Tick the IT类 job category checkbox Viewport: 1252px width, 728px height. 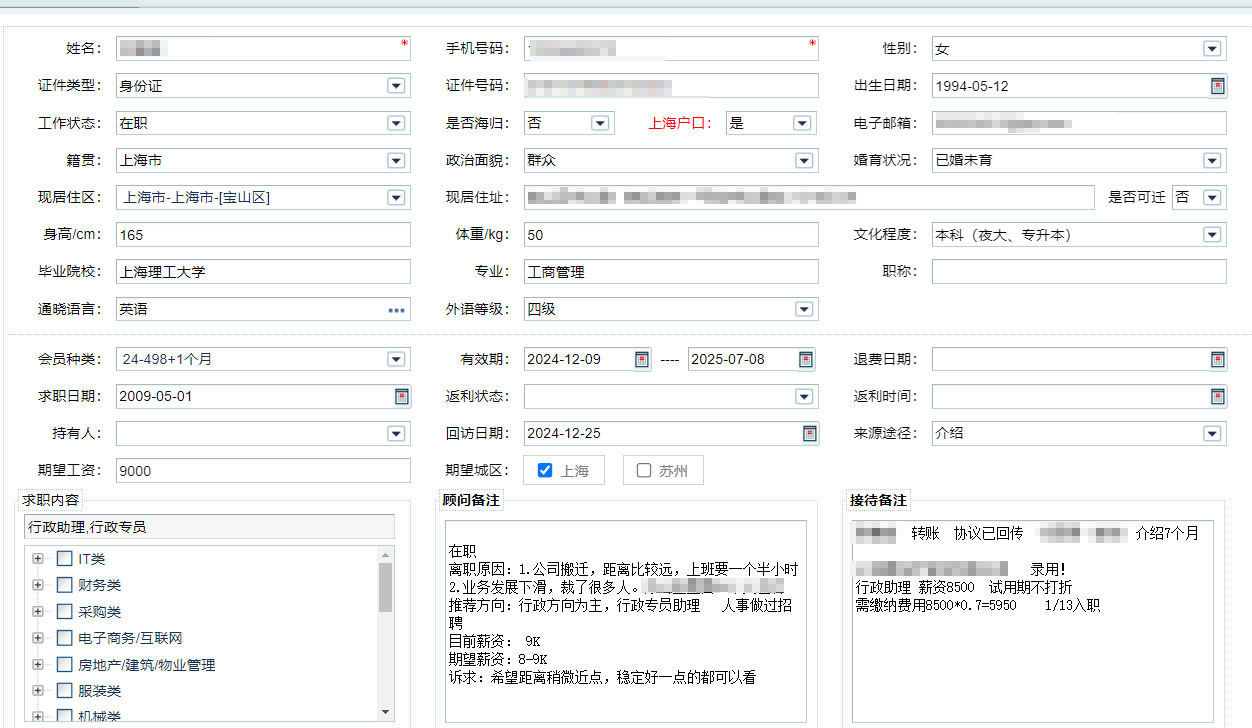64,559
